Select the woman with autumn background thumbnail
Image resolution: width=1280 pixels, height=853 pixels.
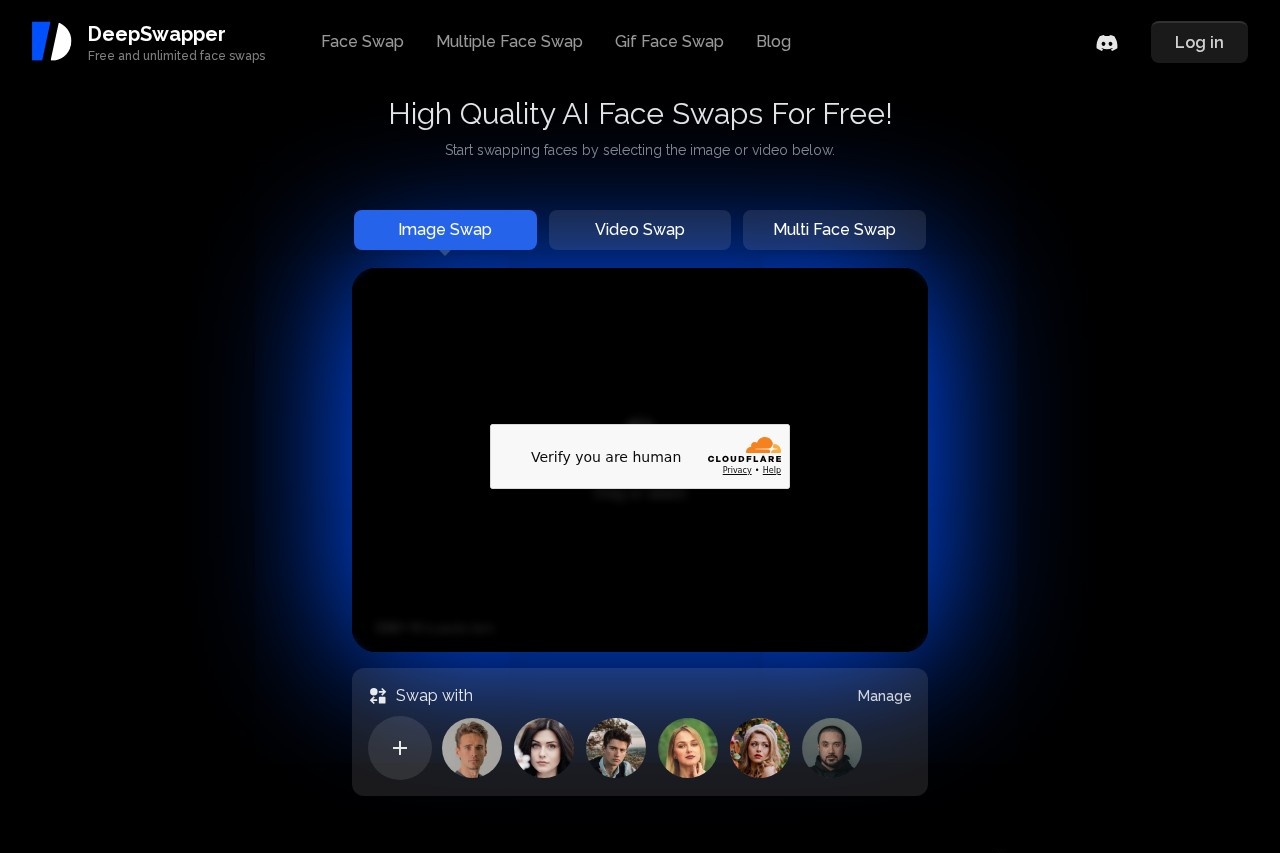coord(760,748)
